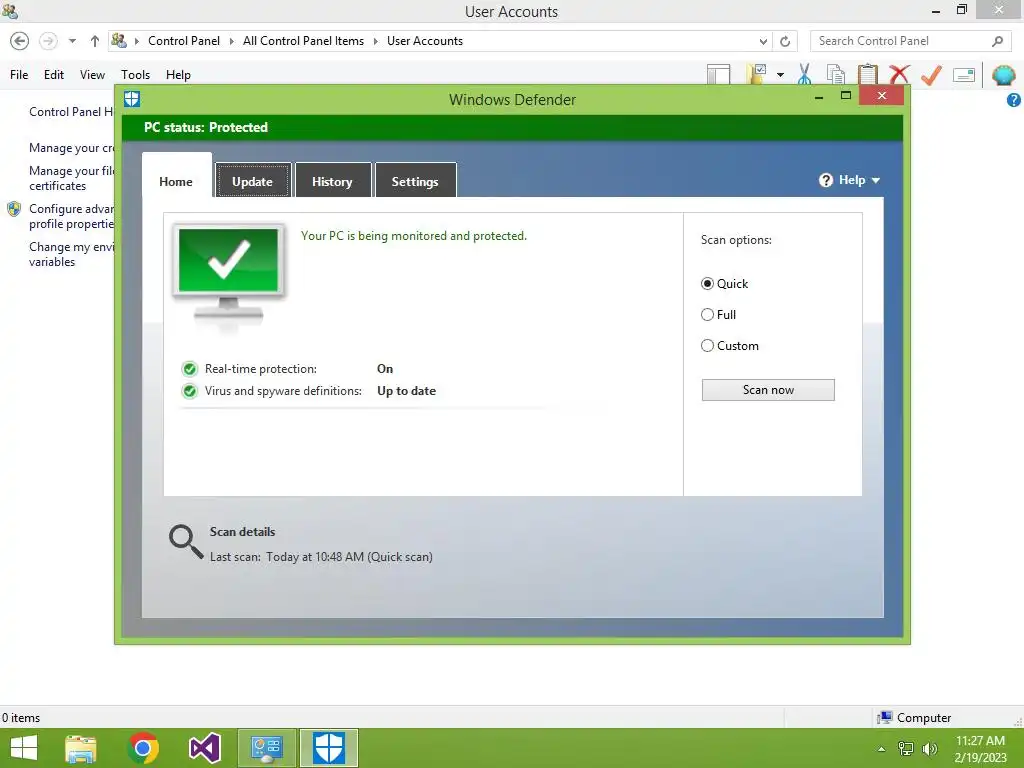Switch to the Home tab
Image resolution: width=1024 pixels, height=768 pixels.
176,181
